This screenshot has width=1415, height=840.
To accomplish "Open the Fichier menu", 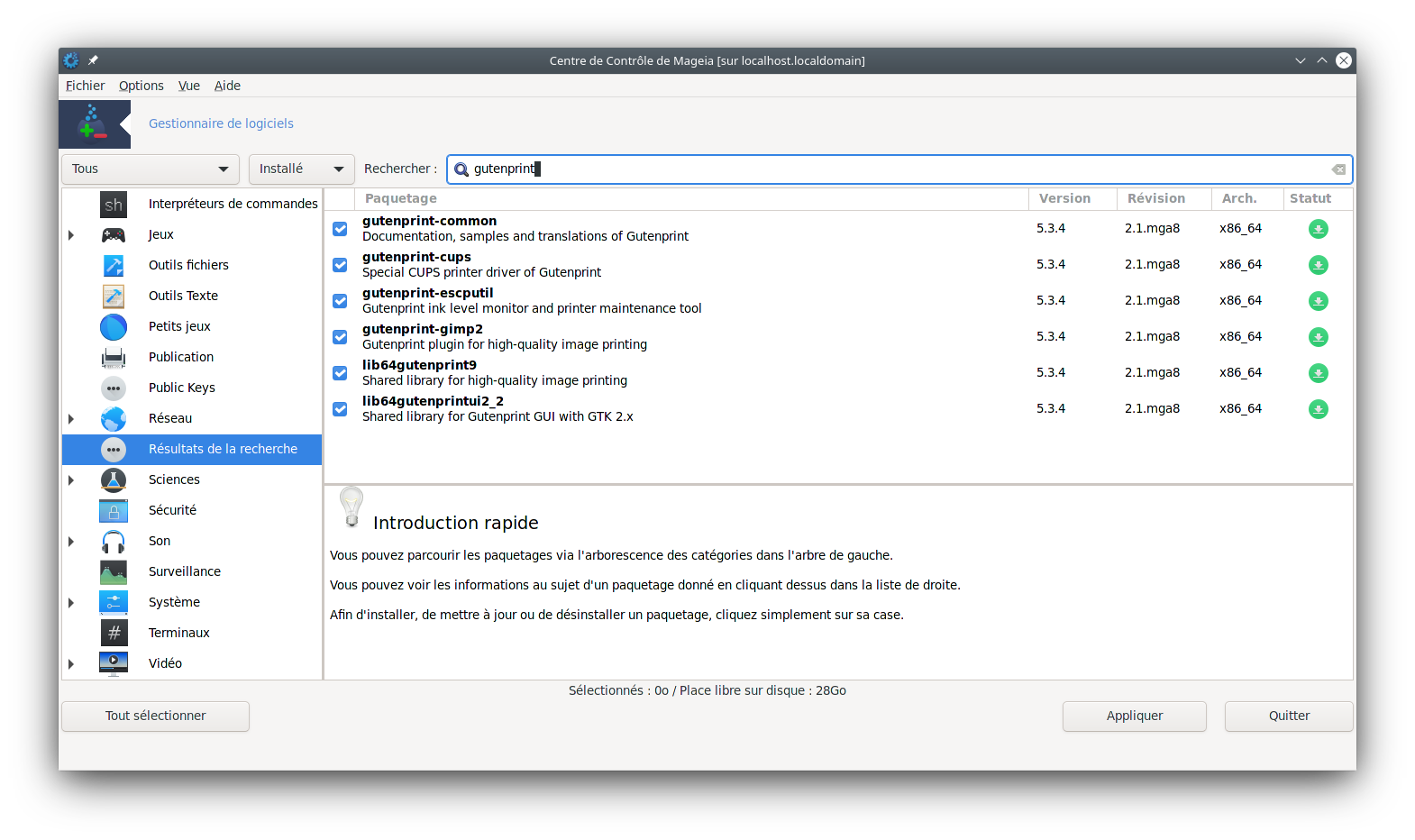I will 85,86.
